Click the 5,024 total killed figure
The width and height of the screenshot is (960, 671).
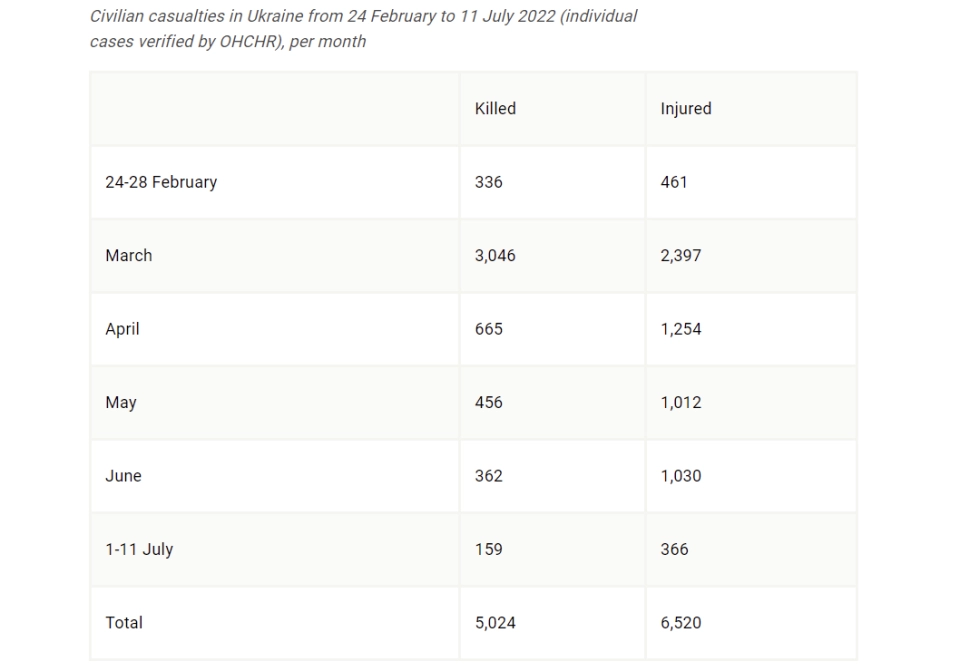coord(495,623)
